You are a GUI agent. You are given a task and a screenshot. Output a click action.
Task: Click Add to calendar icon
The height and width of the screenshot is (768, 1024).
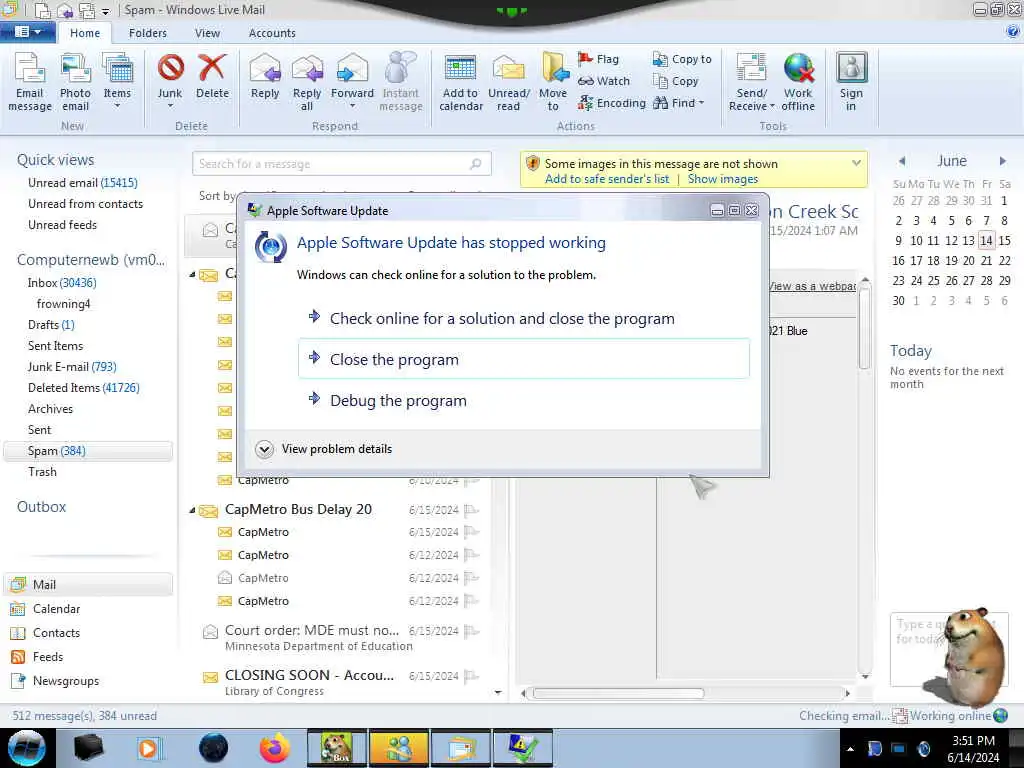(x=460, y=82)
